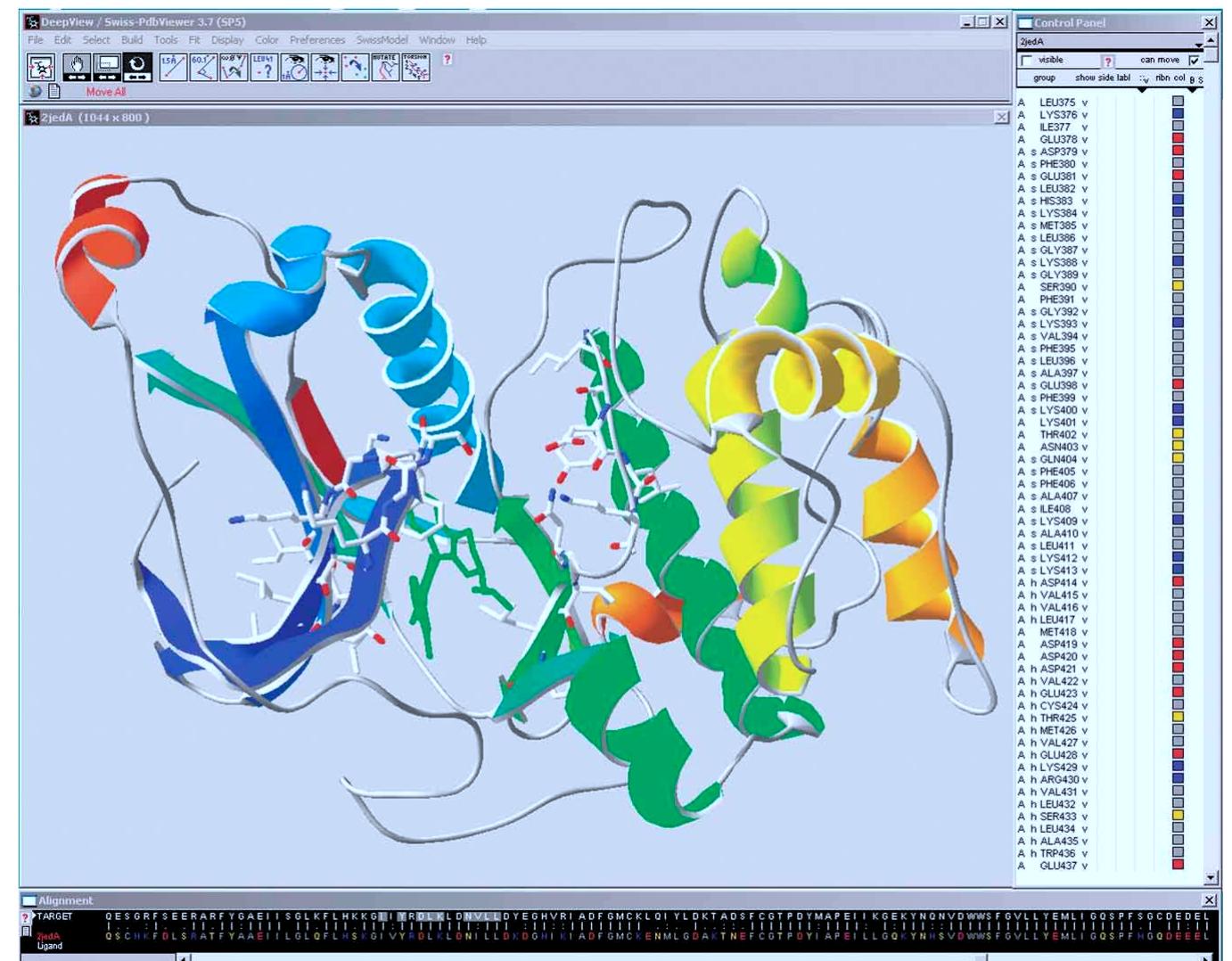Toggle the 'v' visibility mark for GLU378
This screenshot has height=961, width=1232.
pos(1085,139)
